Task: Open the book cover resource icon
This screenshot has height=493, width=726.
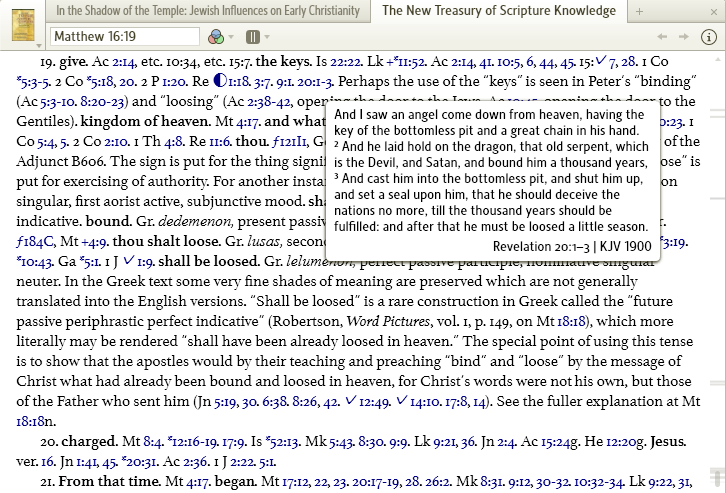Action: pyautogui.click(x=23, y=24)
